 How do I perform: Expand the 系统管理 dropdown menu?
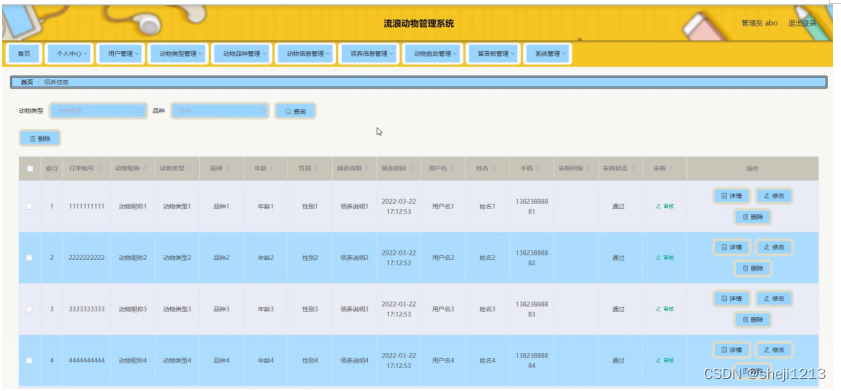click(547, 54)
